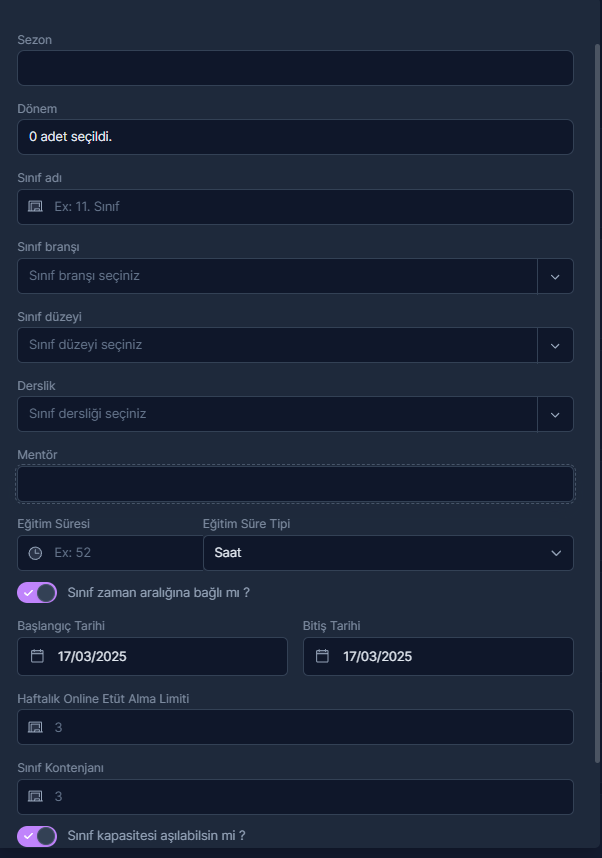Click the Bitiş Tarihi date 17/03/2025
The image size is (602, 858).
(378, 656)
